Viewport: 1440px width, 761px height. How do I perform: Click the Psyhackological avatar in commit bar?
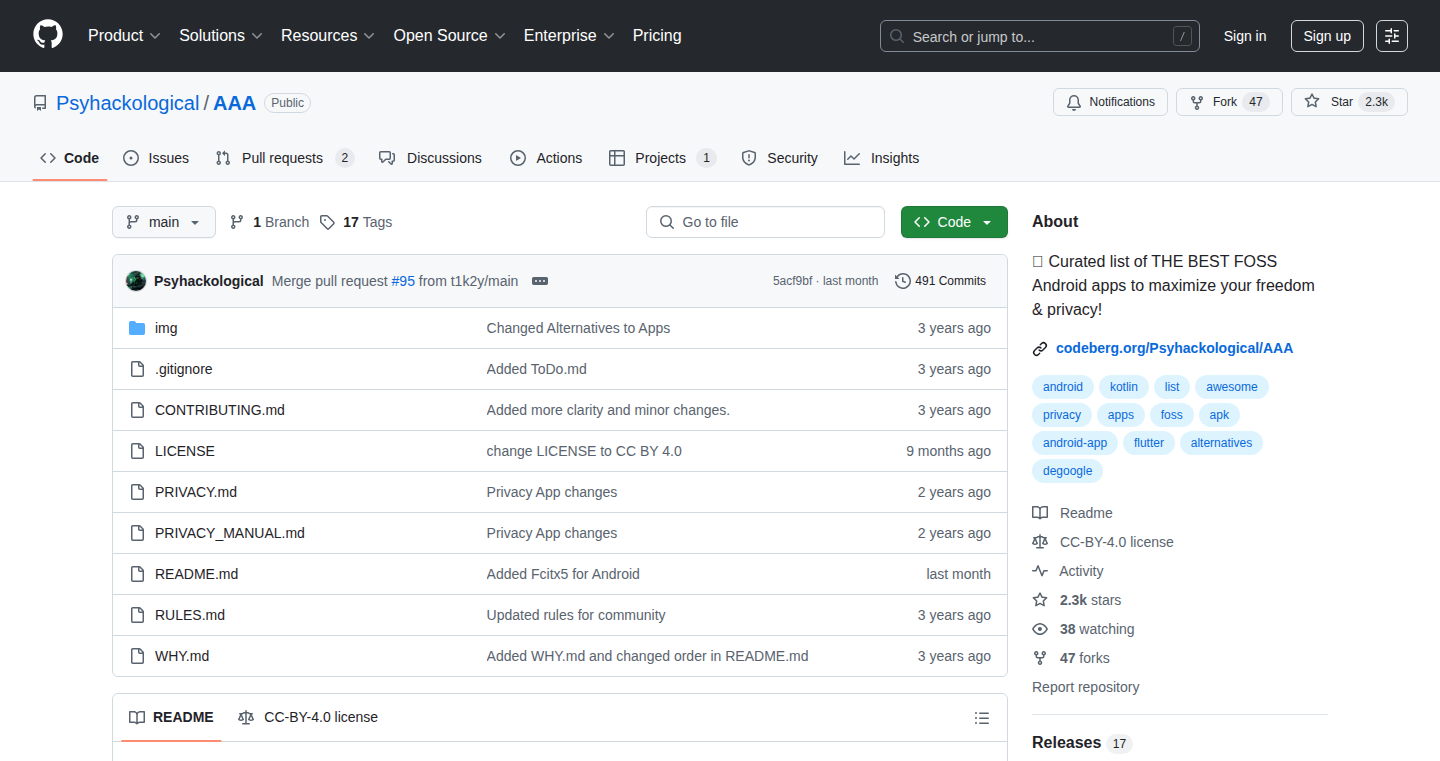tap(136, 281)
